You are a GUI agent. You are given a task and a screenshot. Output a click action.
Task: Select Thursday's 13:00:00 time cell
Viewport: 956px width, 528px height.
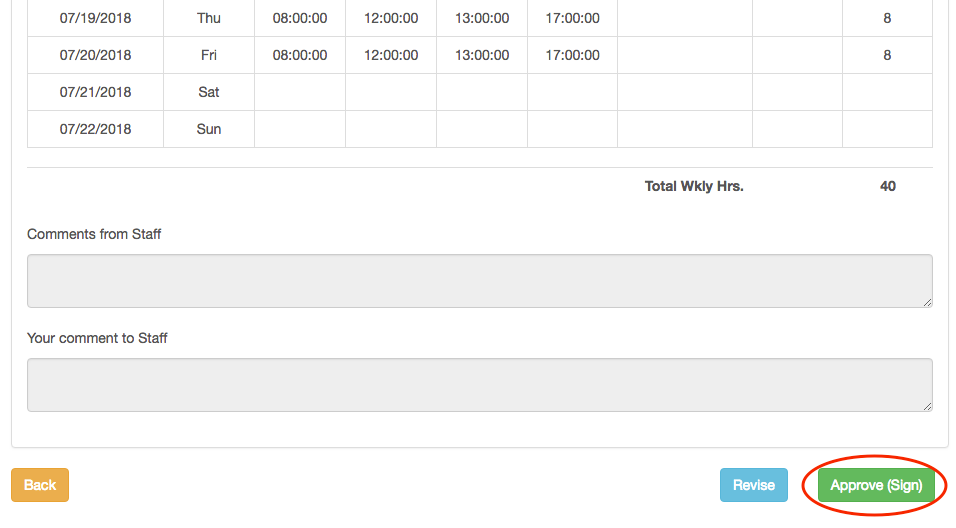click(x=482, y=18)
